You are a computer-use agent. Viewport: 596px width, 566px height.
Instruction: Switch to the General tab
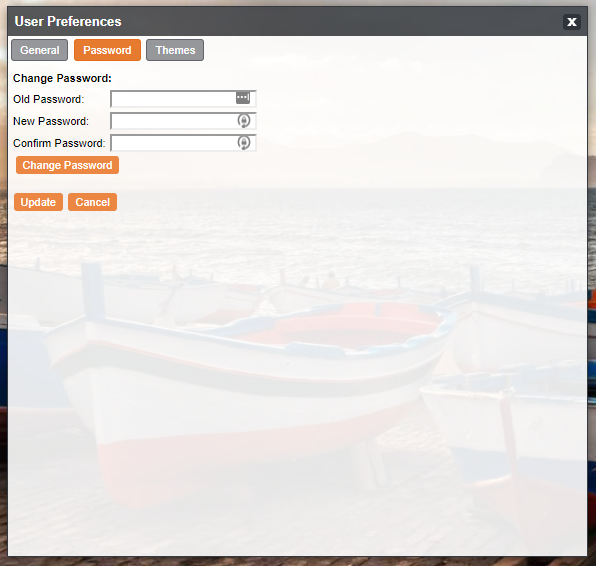tap(40, 50)
